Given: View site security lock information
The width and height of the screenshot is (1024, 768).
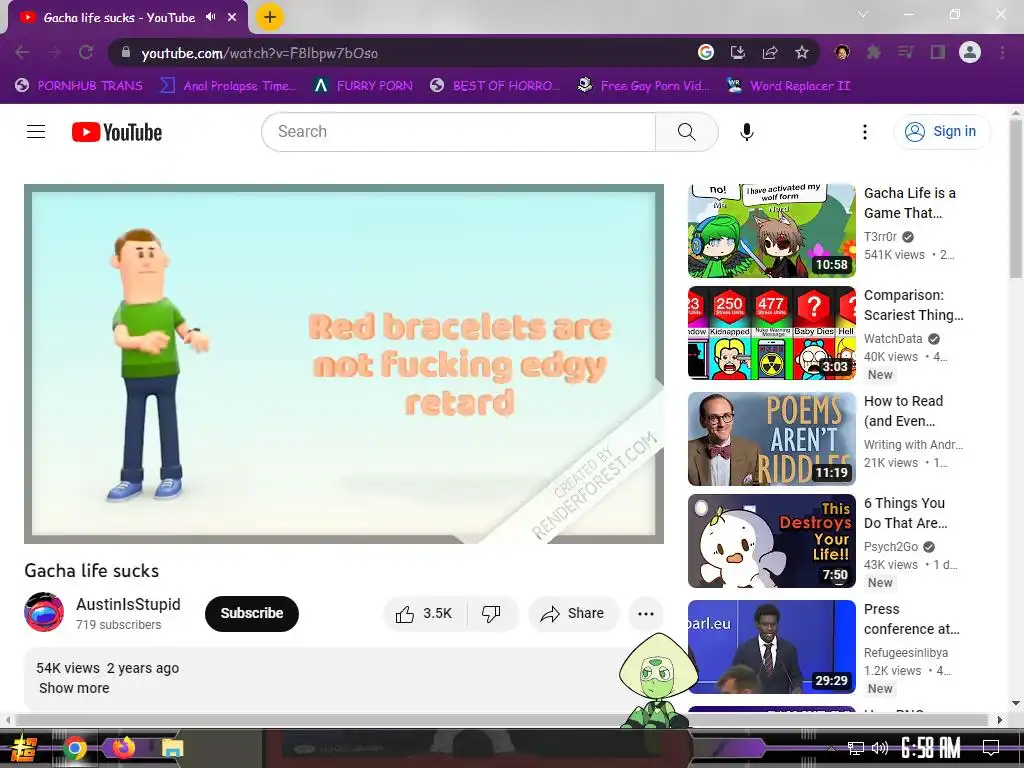Looking at the screenshot, I should point(126,52).
